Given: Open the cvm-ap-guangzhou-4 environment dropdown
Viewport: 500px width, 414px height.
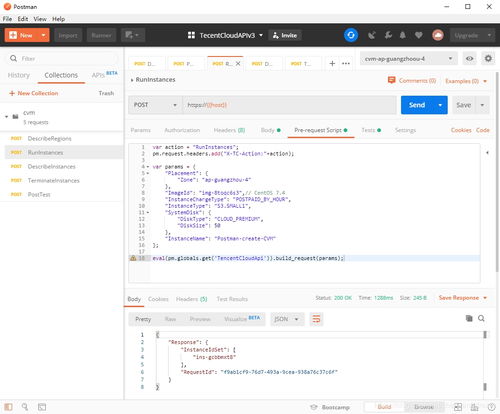Looking at the screenshot, I should pyautogui.click(x=409, y=59).
